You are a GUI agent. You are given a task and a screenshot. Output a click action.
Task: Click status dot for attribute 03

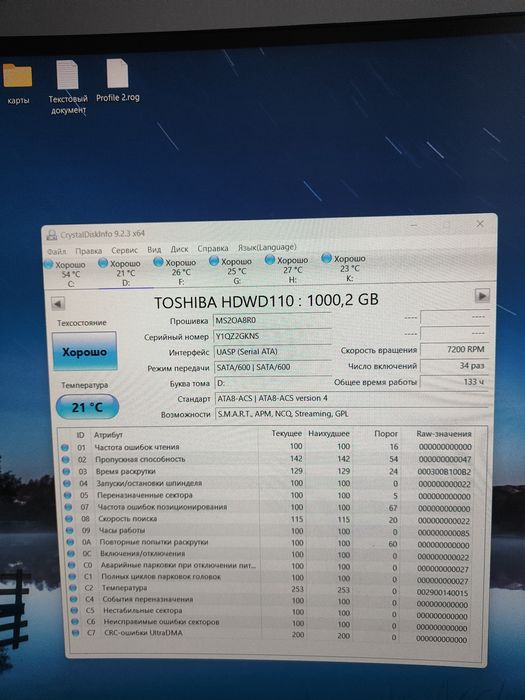(x=67, y=471)
